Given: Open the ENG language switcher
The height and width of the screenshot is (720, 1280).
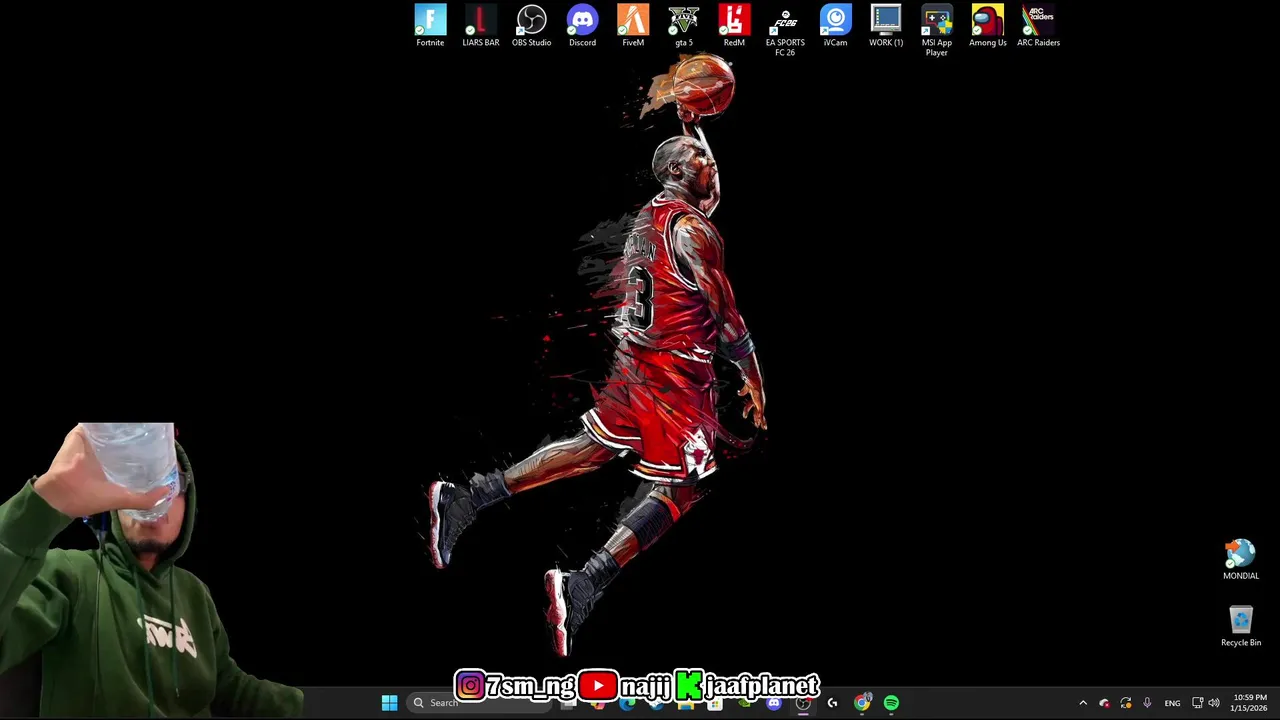Looking at the screenshot, I should (1172, 703).
